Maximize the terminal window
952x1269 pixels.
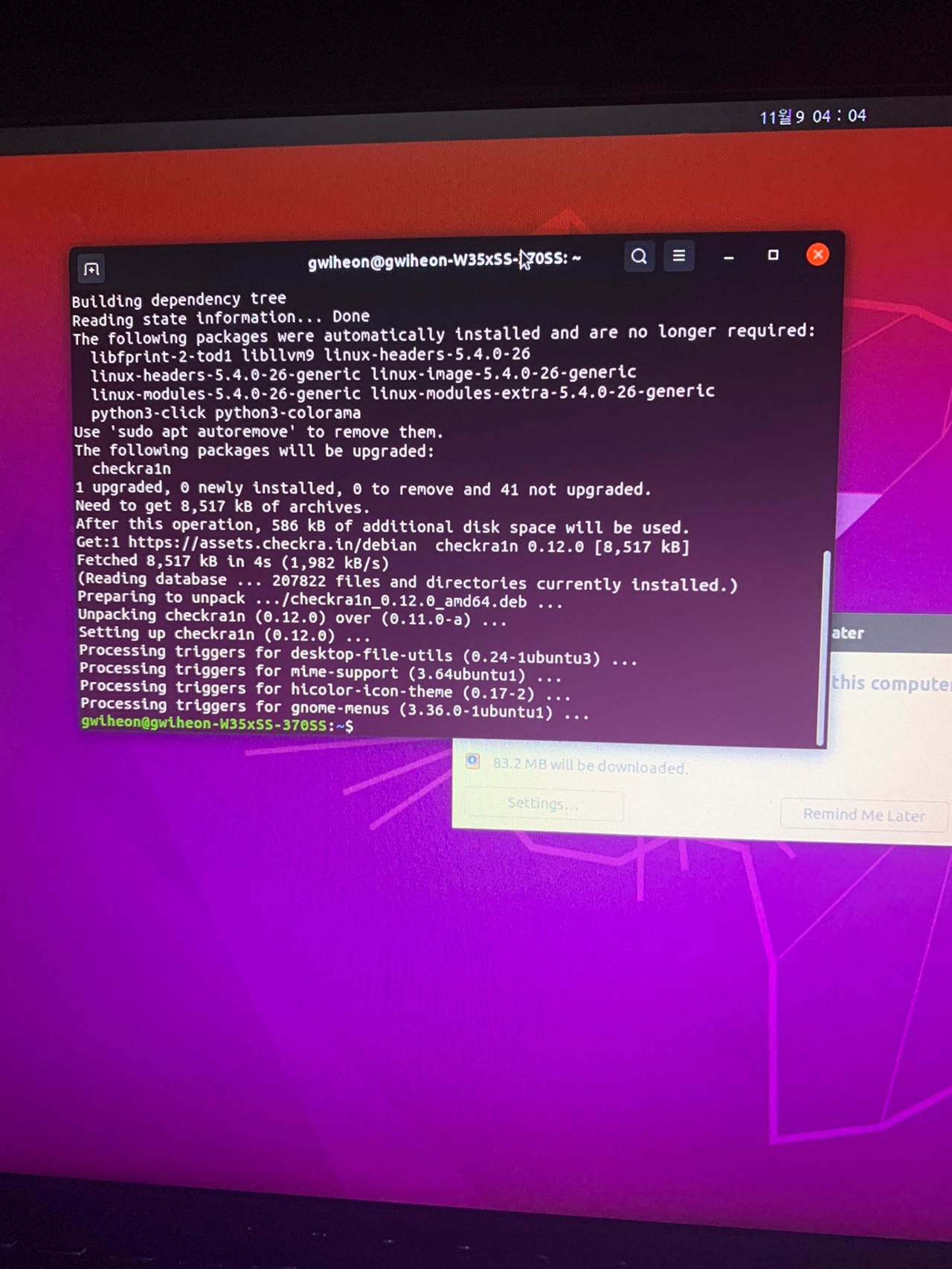point(773,255)
